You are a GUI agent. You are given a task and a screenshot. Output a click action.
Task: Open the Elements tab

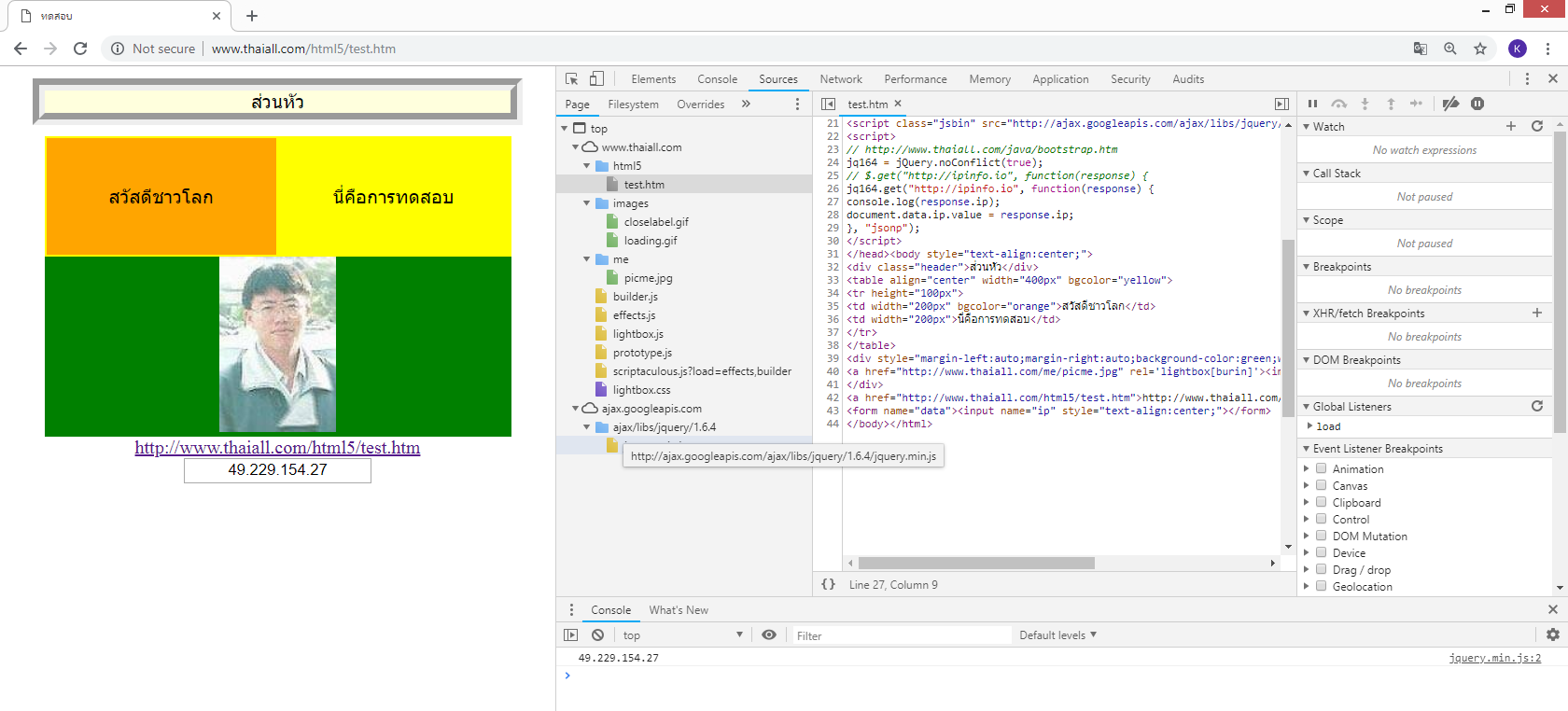click(x=653, y=79)
